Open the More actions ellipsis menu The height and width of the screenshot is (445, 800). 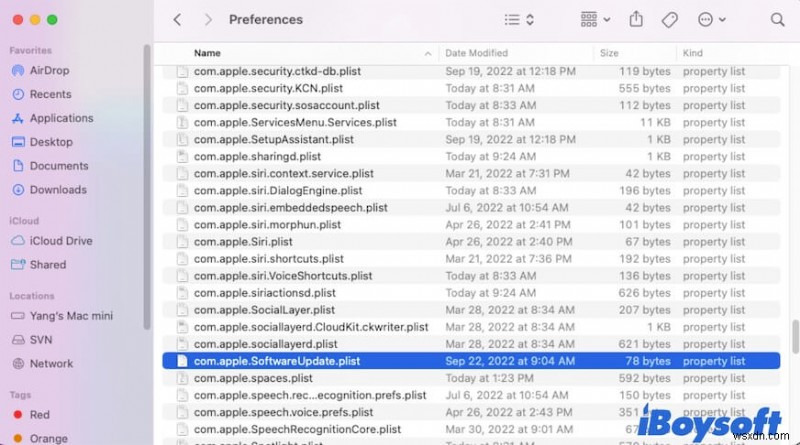click(711, 19)
